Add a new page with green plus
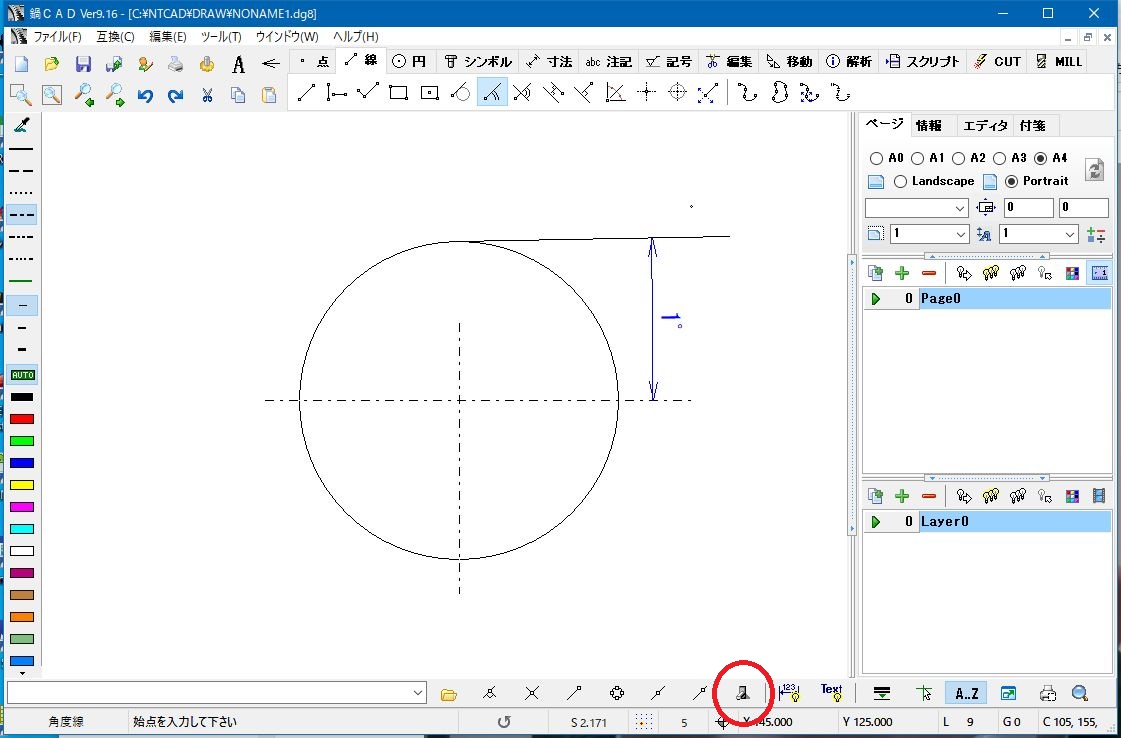 point(902,273)
